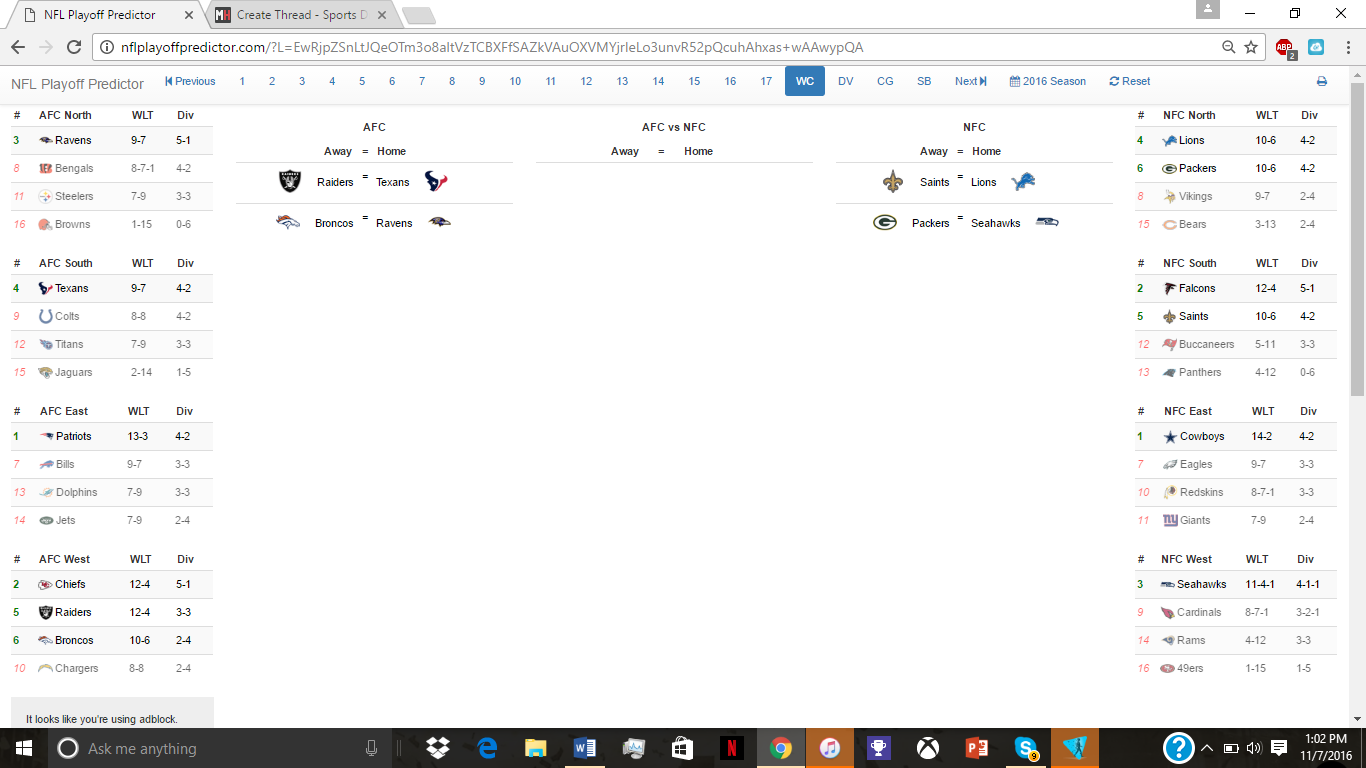Click the Reset link

(1130, 81)
